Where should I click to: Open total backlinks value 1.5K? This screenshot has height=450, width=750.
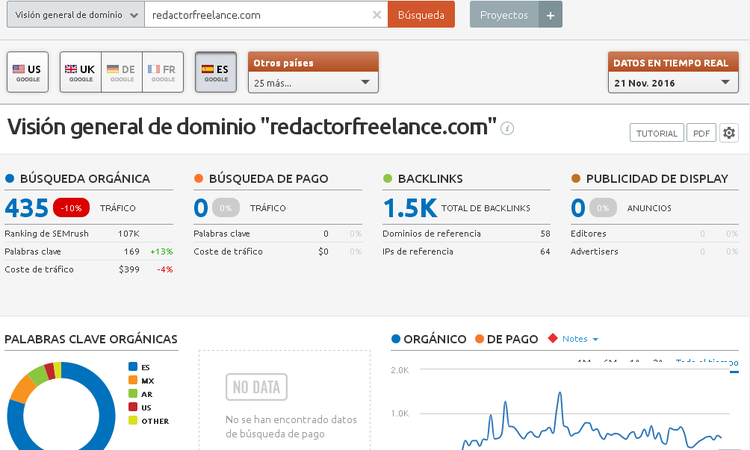(x=410, y=208)
